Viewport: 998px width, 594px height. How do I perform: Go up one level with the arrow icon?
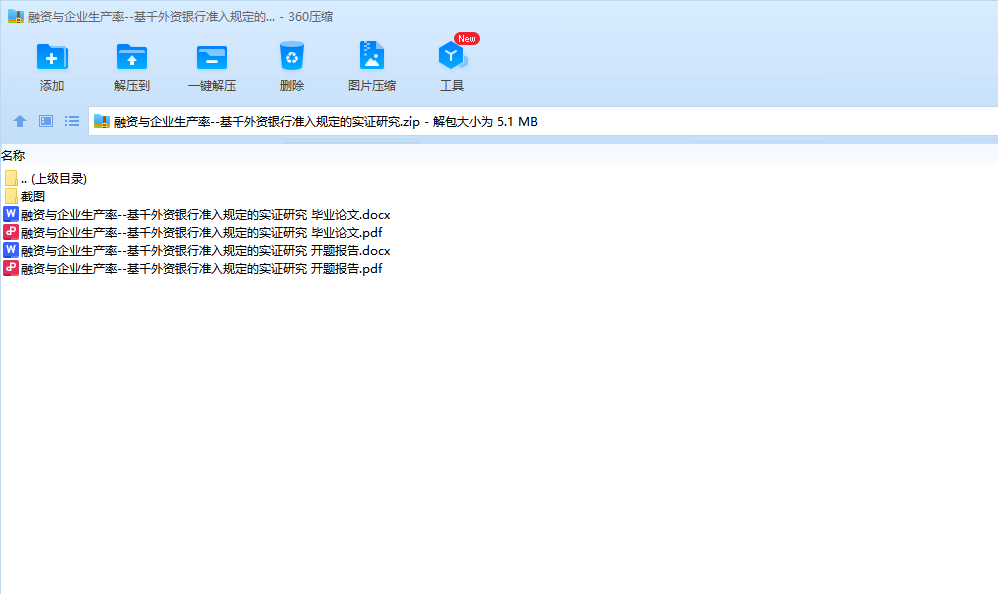click(20, 121)
